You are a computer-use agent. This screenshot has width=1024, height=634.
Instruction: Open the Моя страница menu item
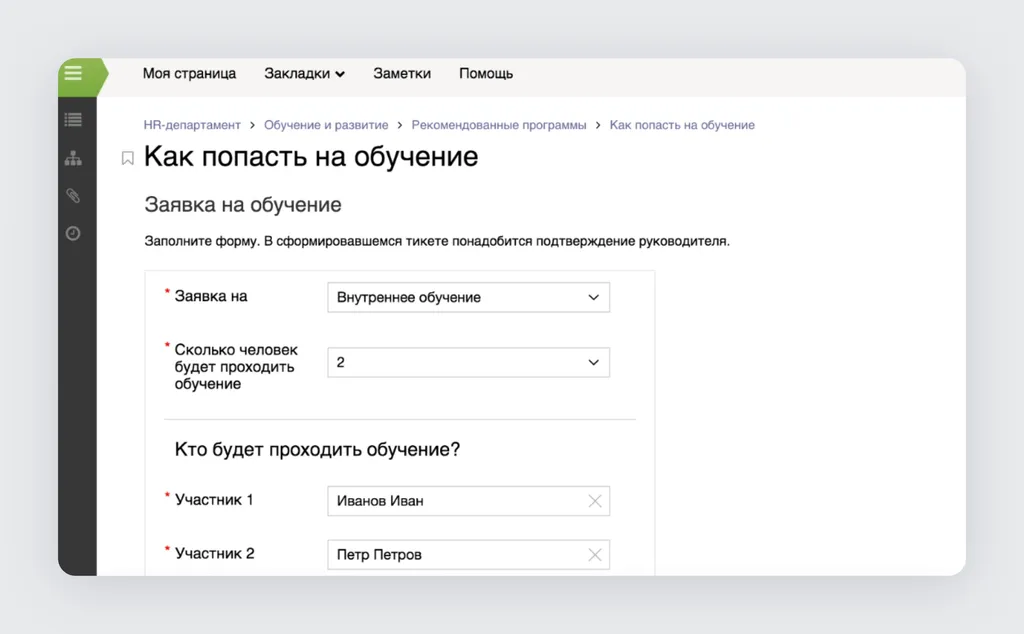click(x=189, y=74)
